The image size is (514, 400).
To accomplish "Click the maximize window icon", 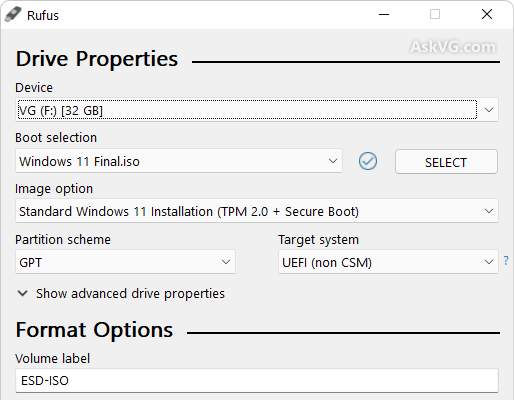I will (435, 14).
